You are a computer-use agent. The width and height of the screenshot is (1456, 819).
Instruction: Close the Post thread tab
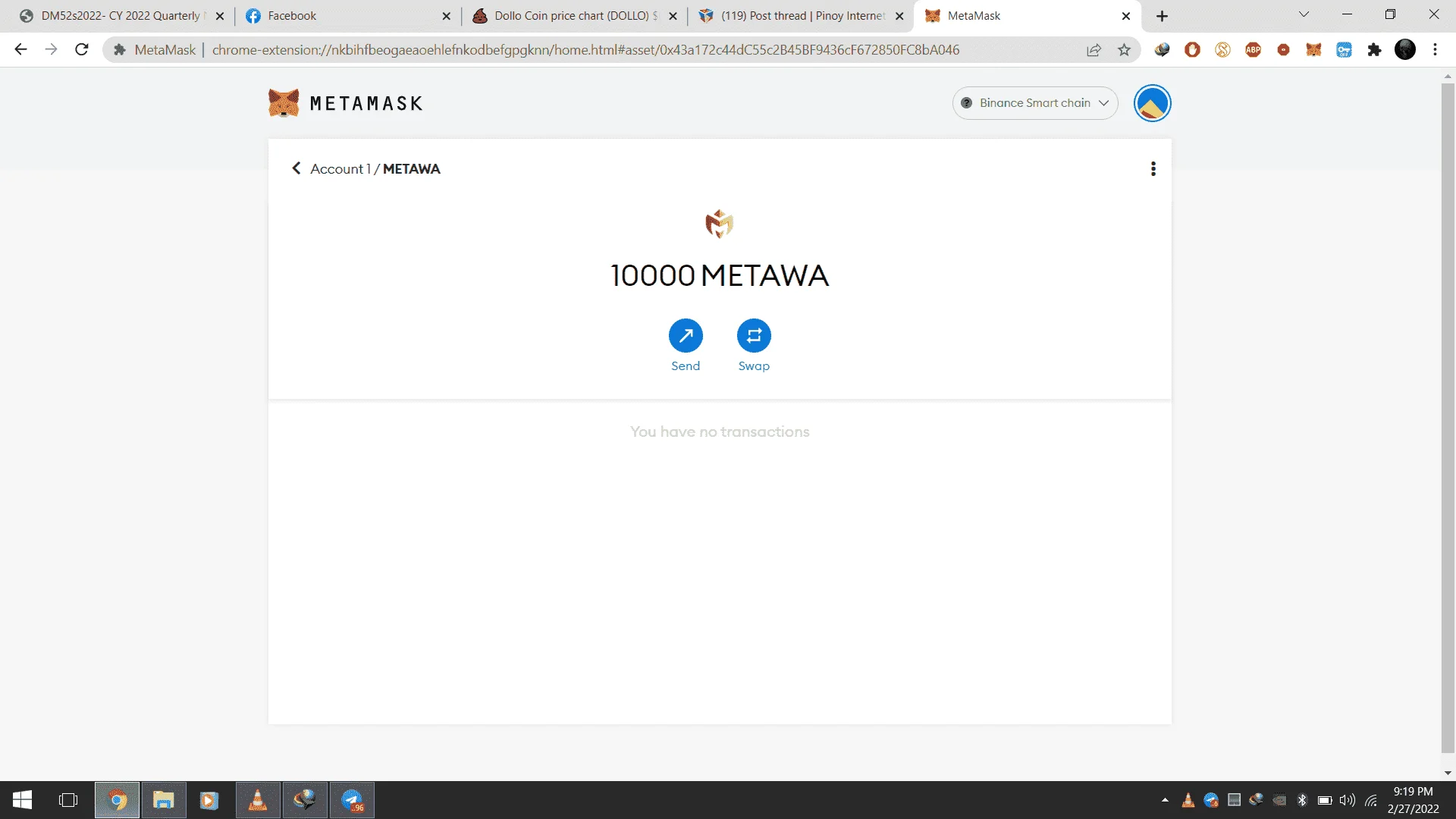pyautogui.click(x=899, y=16)
